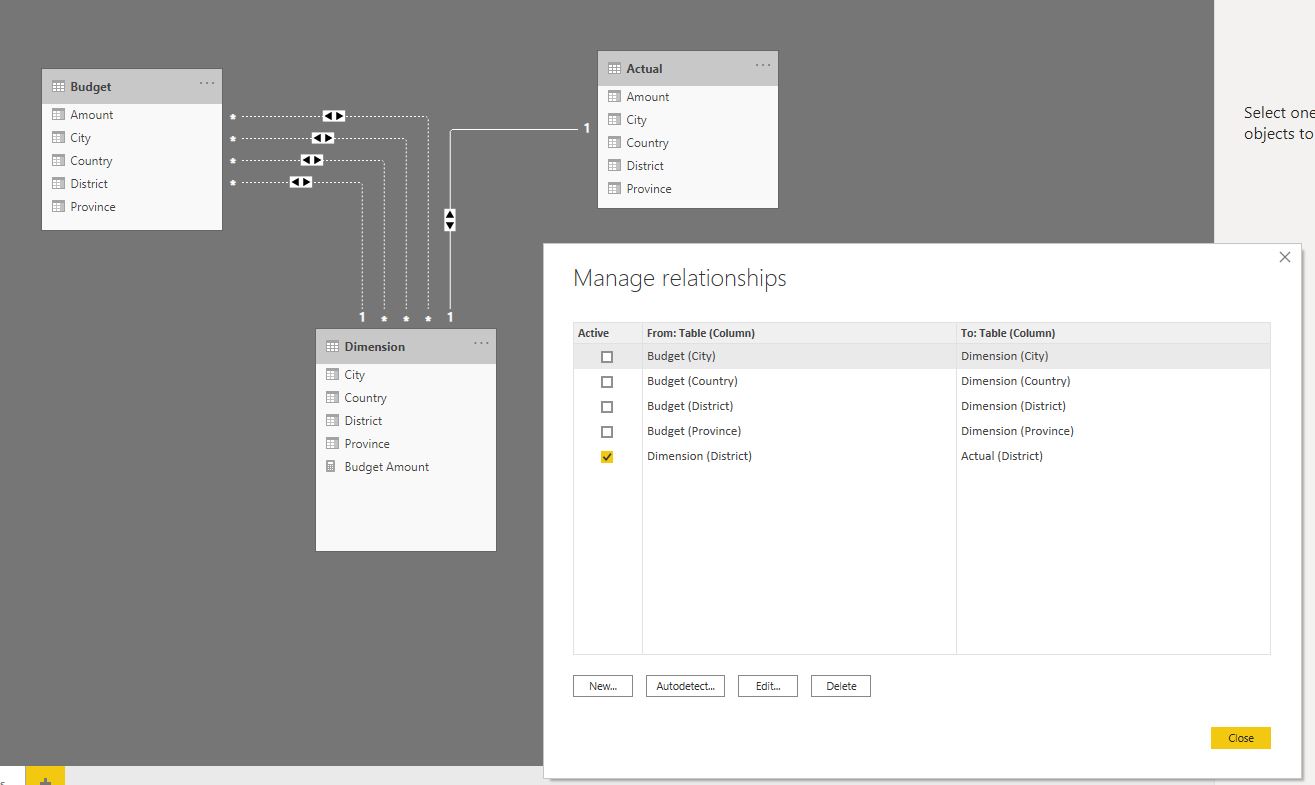The width and height of the screenshot is (1315, 785).
Task: Select the Budget Amount measure calculator icon
Action: click(x=332, y=467)
